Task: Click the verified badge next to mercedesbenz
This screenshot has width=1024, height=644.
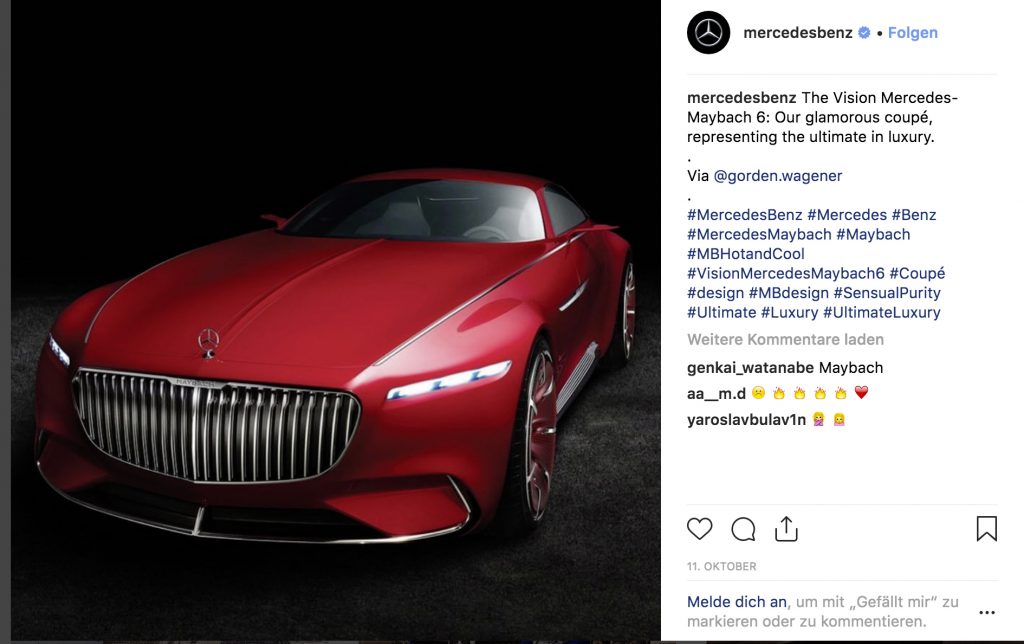Action: coord(864,33)
